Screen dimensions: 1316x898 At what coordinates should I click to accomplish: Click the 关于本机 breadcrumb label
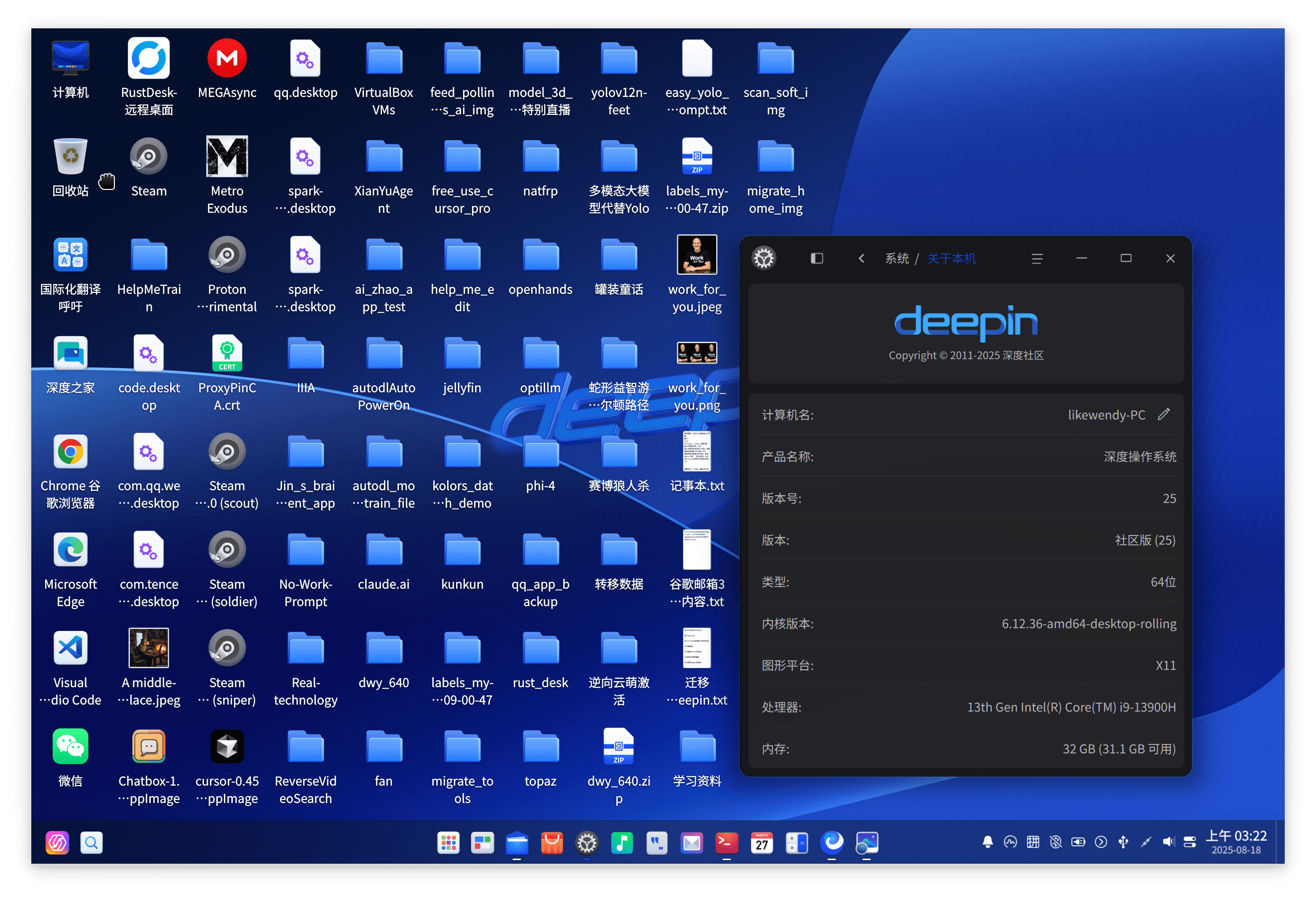click(x=951, y=258)
